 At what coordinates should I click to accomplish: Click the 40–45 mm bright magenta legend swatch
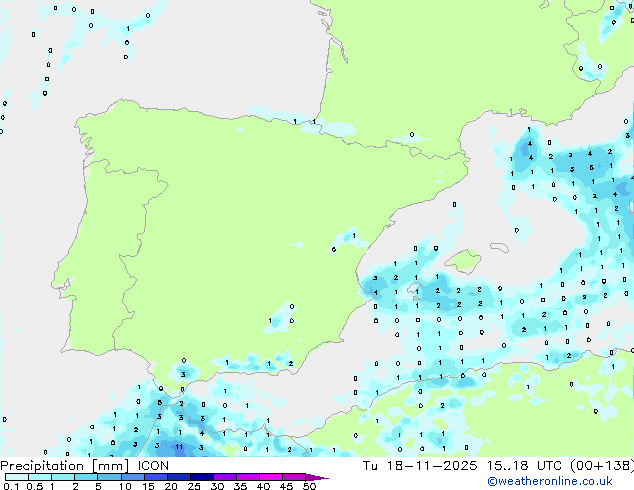[271, 477]
